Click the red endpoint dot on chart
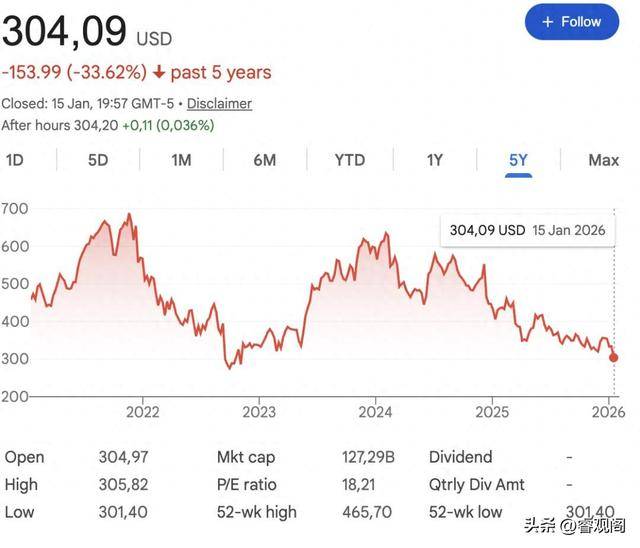The image size is (640, 548). (613, 357)
